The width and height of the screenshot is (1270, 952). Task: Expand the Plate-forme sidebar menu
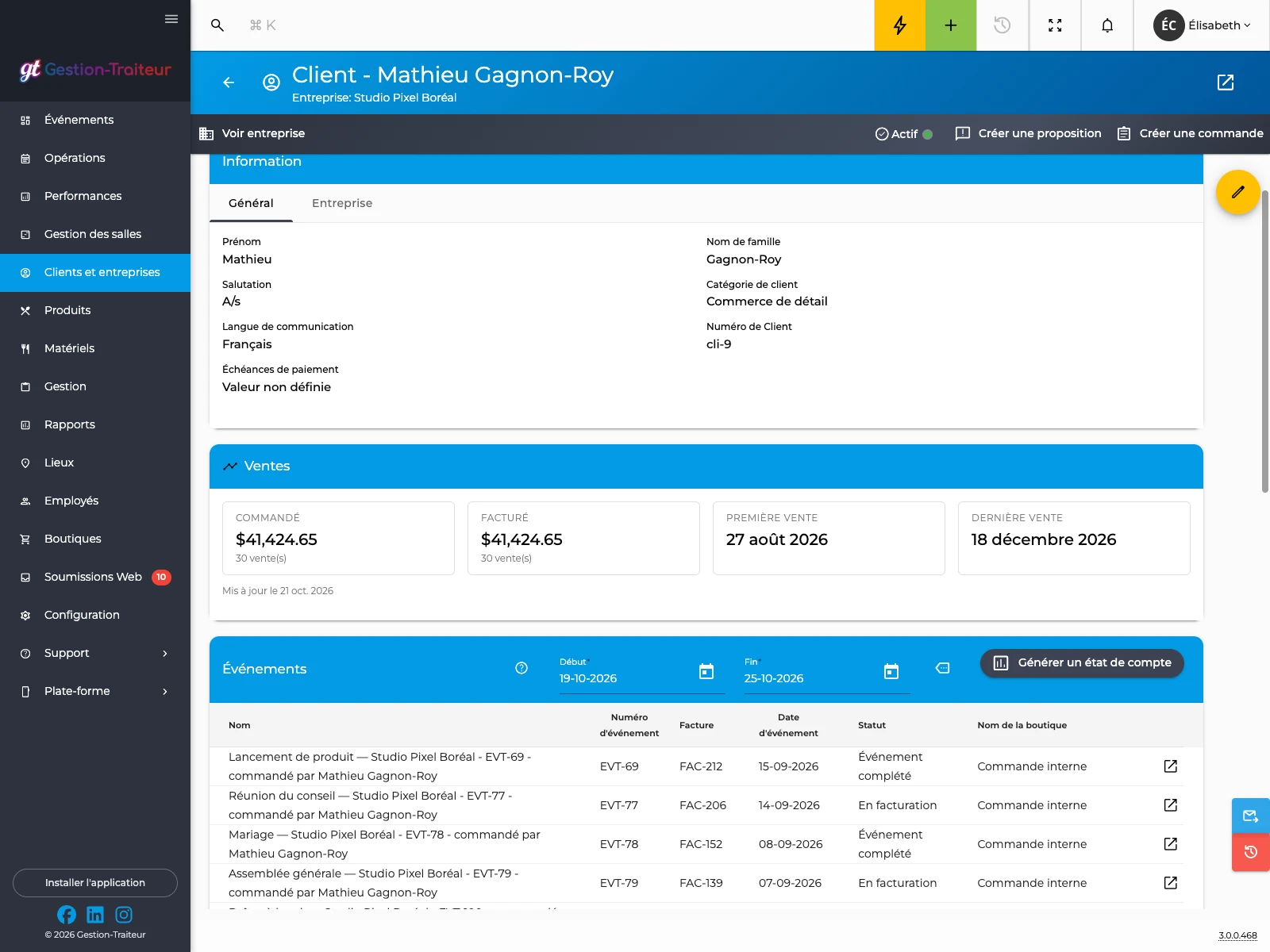point(95,691)
